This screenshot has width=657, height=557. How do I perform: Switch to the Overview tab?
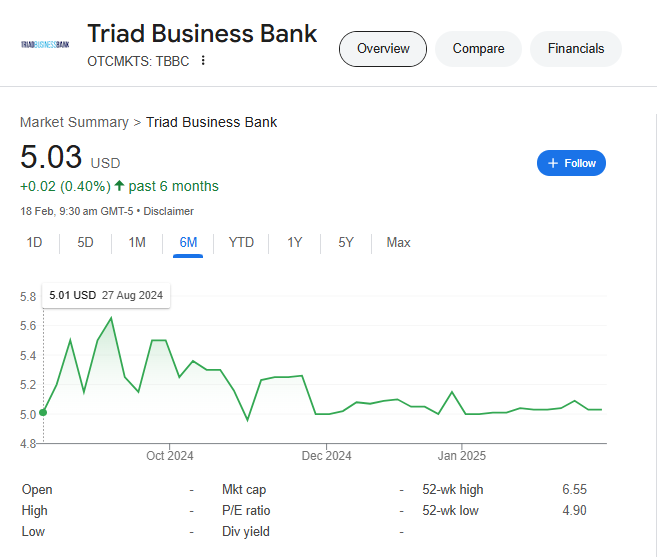tap(383, 49)
